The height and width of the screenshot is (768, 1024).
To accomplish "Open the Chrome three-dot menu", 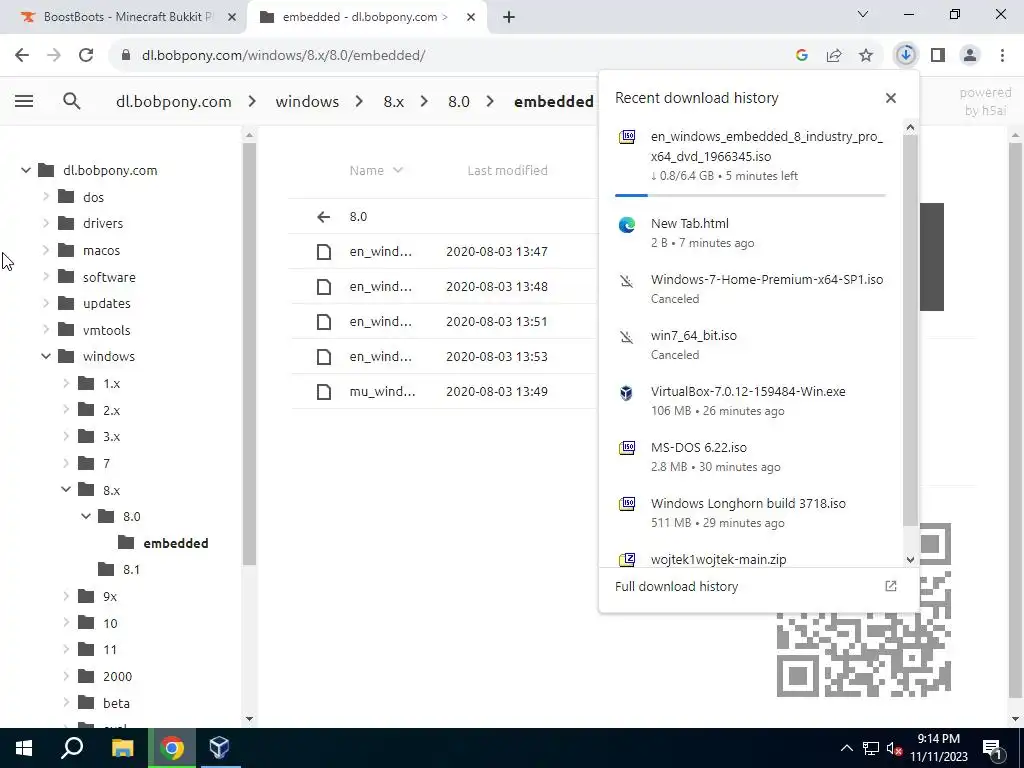I will pos(1002,56).
